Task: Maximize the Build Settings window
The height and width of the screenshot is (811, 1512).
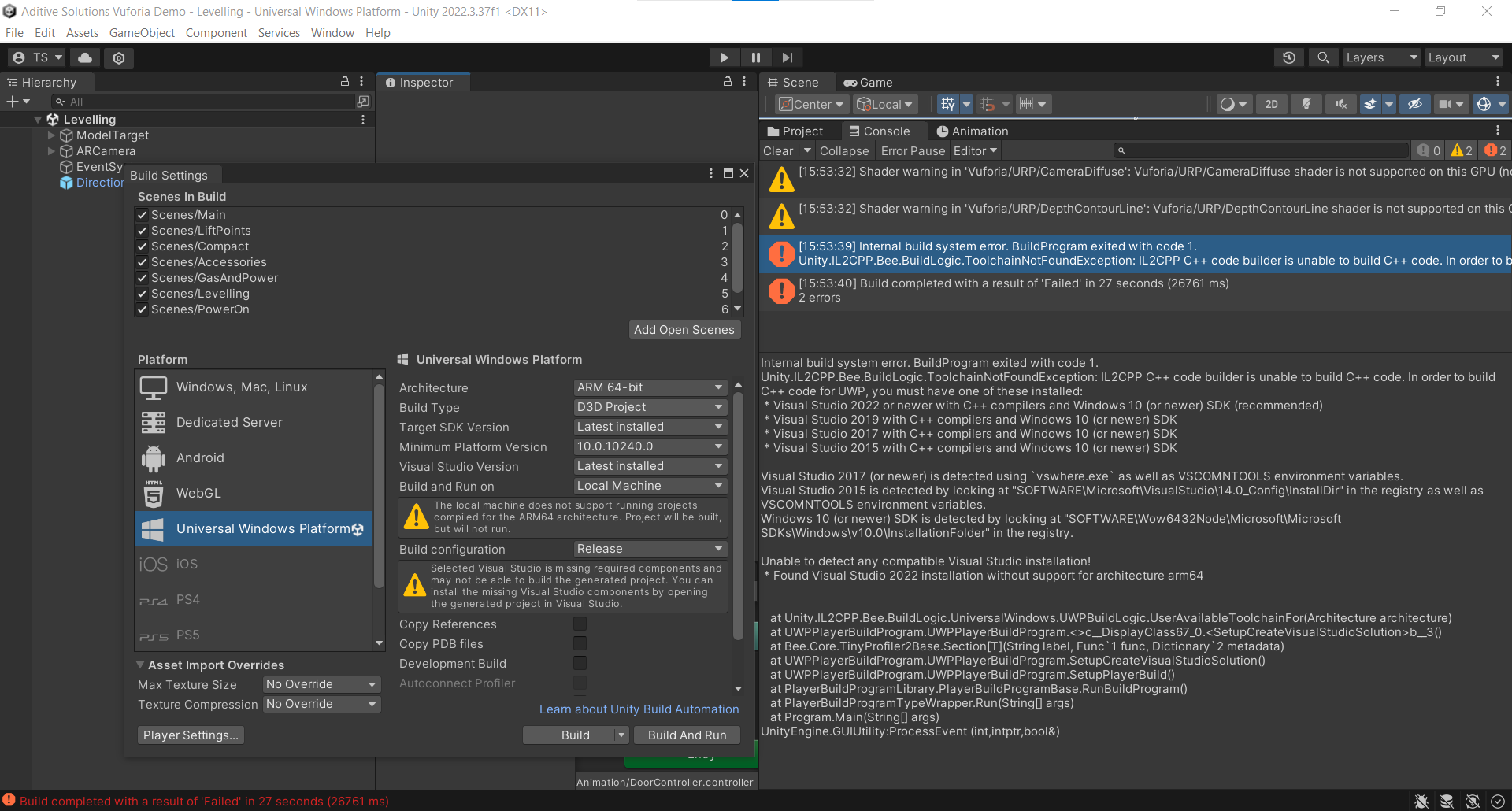Action: pyautogui.click(x=728, y=173)
